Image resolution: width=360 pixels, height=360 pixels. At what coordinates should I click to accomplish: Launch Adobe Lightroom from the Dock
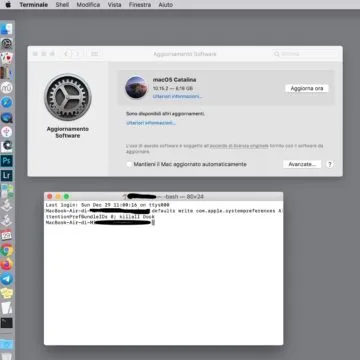click(6, 176)
